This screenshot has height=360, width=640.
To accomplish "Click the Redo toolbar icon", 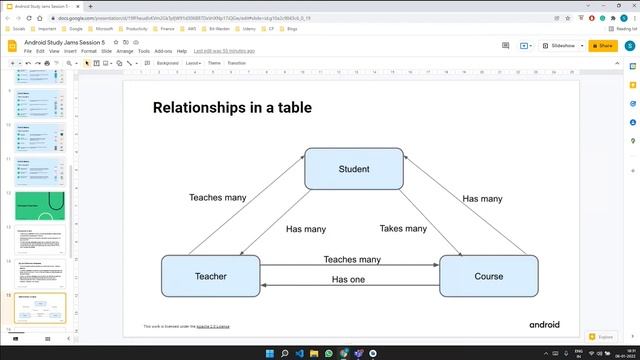I will 38,63.
